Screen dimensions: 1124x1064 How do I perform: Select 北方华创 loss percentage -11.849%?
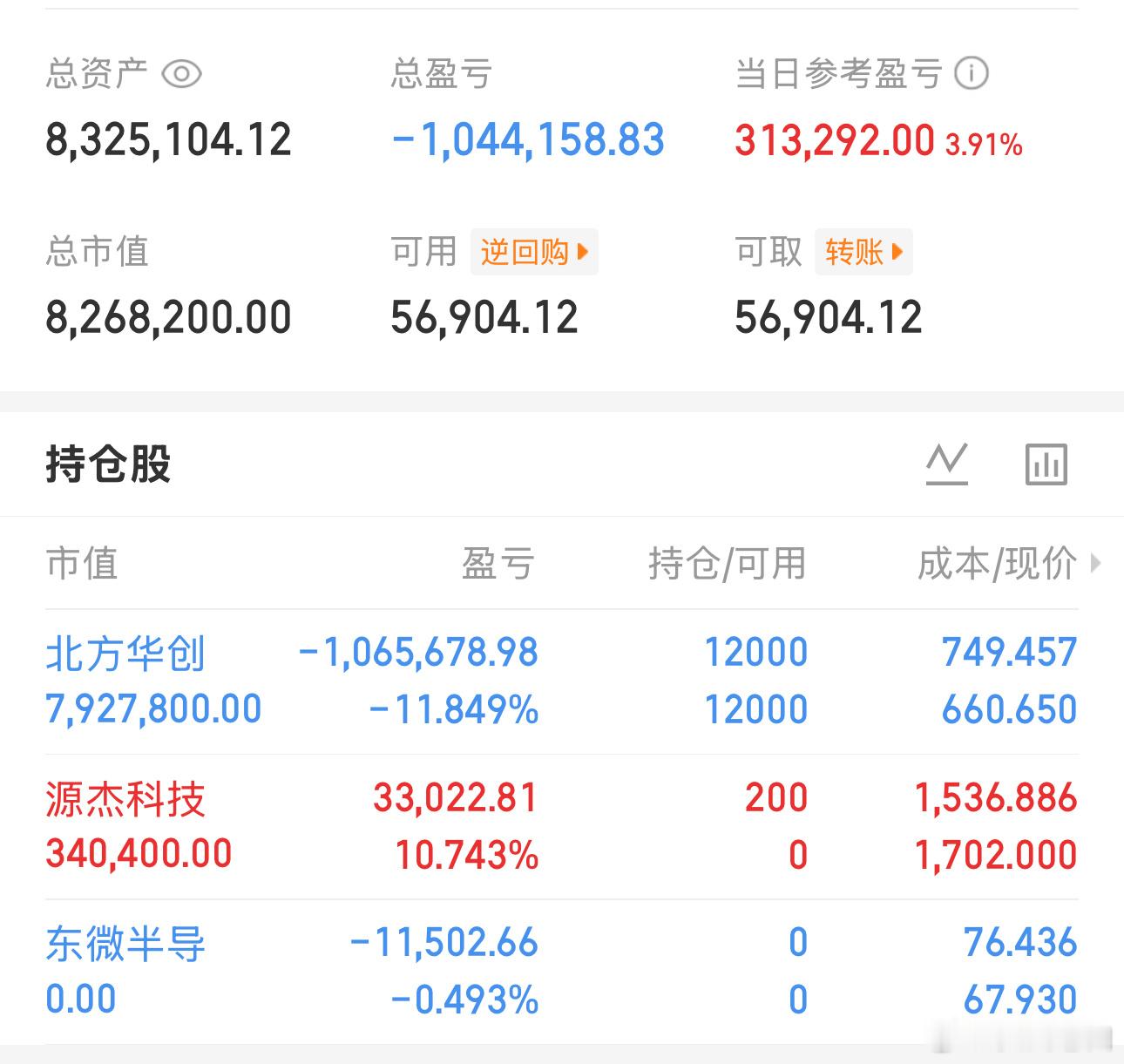(454, 709)
